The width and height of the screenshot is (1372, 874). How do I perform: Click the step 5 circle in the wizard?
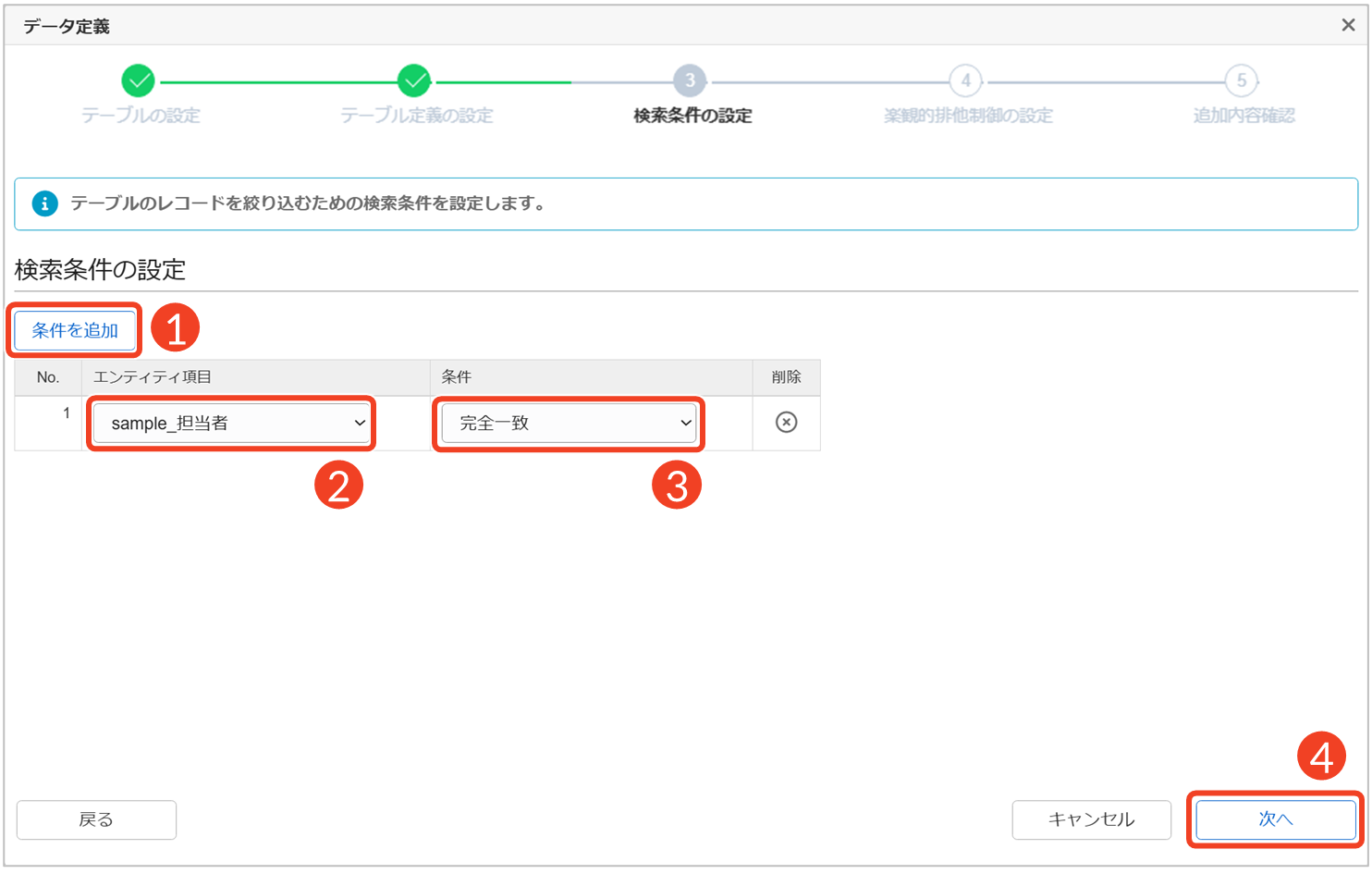click(x=1242, y=81)
